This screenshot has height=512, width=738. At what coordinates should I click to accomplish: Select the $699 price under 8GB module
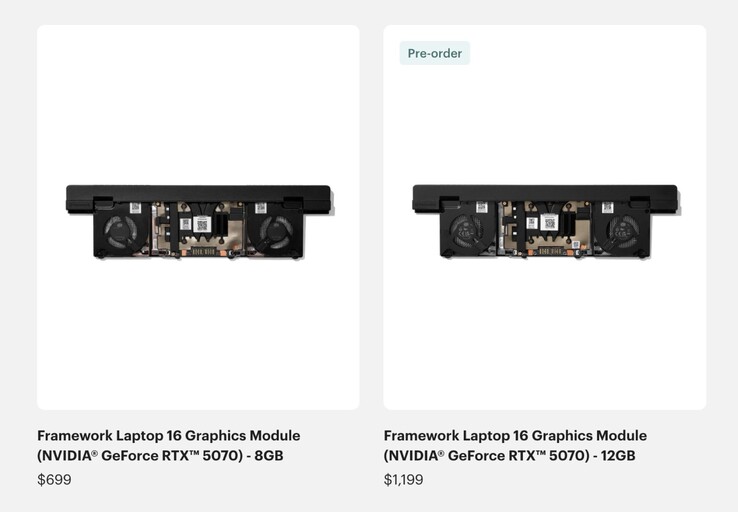coord(55,480)
